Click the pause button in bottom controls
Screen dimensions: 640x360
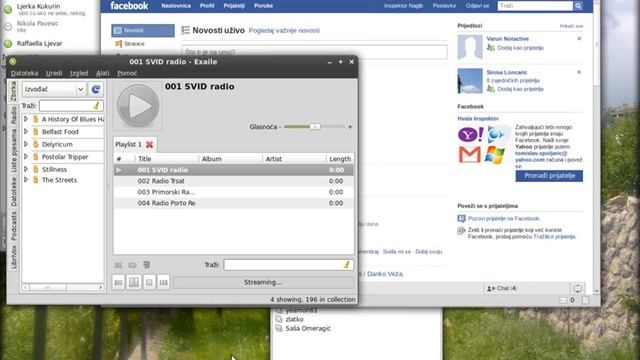pyautogui.click(x=134, y=282)
